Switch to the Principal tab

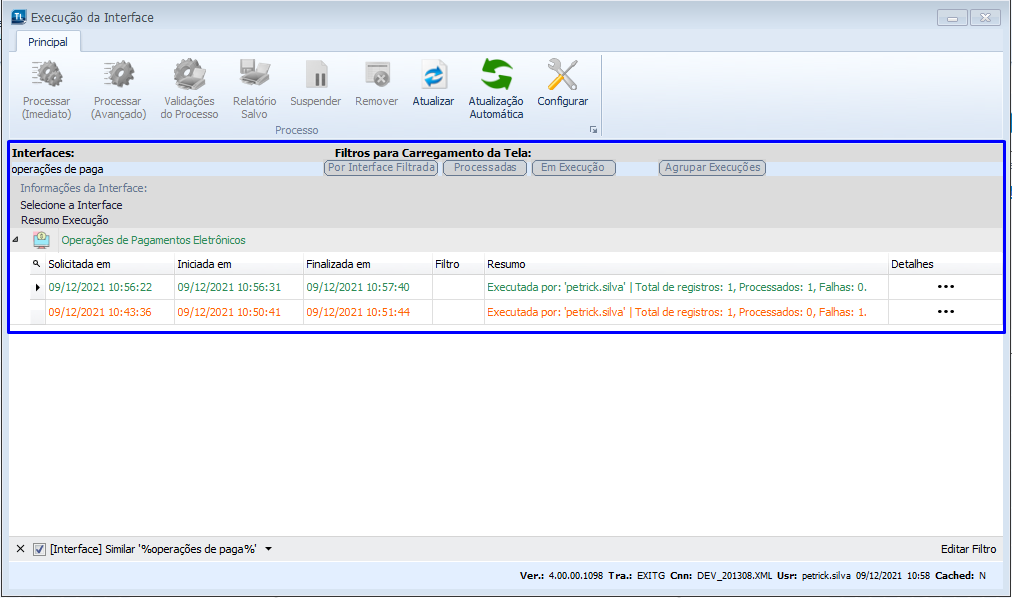(x=48, y=42)
